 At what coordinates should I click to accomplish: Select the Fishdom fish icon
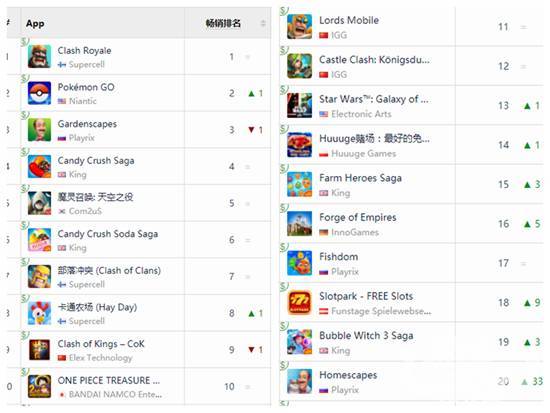(x=299, y=263)
